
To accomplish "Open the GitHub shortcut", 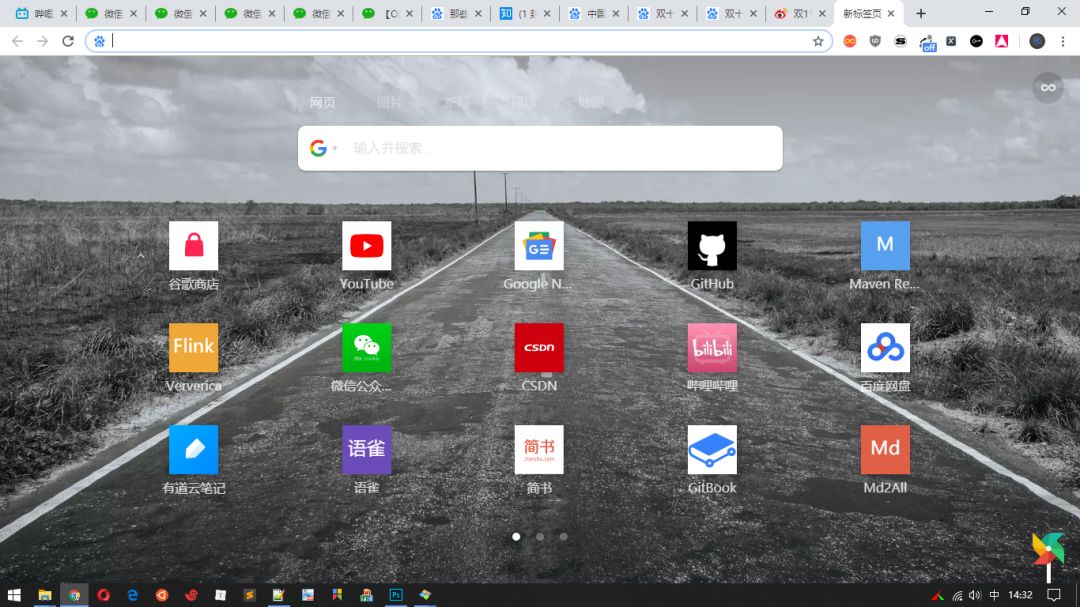I will 712,246.
